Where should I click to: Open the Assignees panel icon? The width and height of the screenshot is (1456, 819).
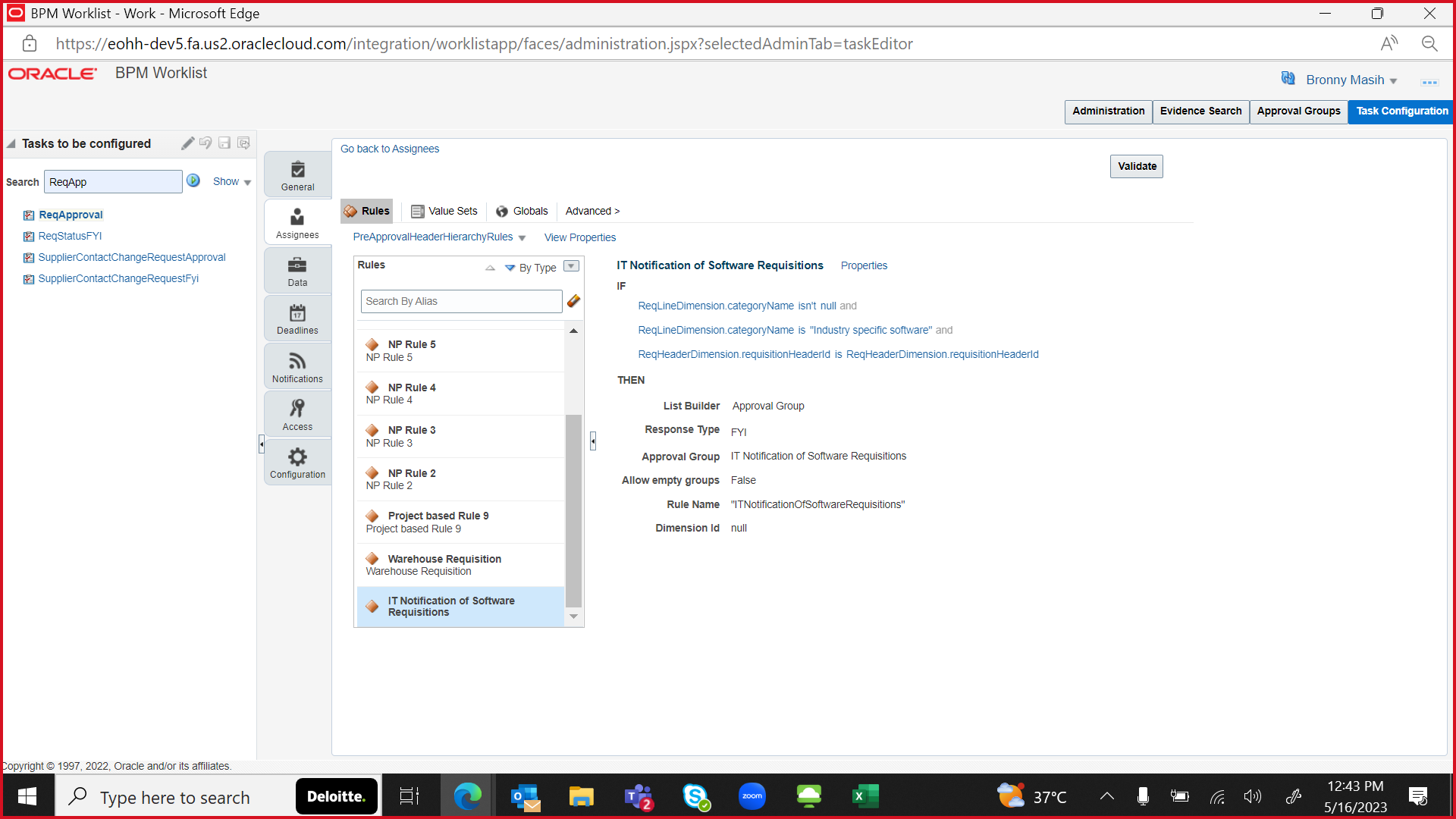tap(297, 218)
